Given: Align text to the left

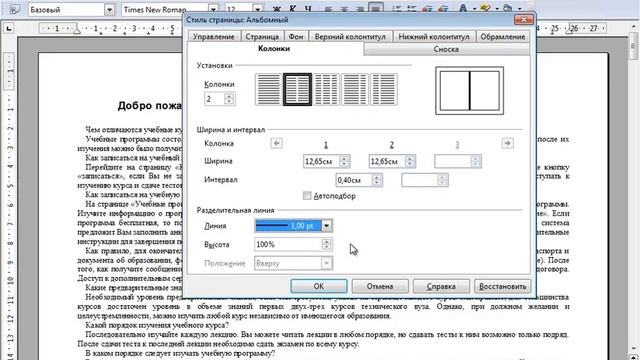Looking at the screenshot, I should pos(329,9).
